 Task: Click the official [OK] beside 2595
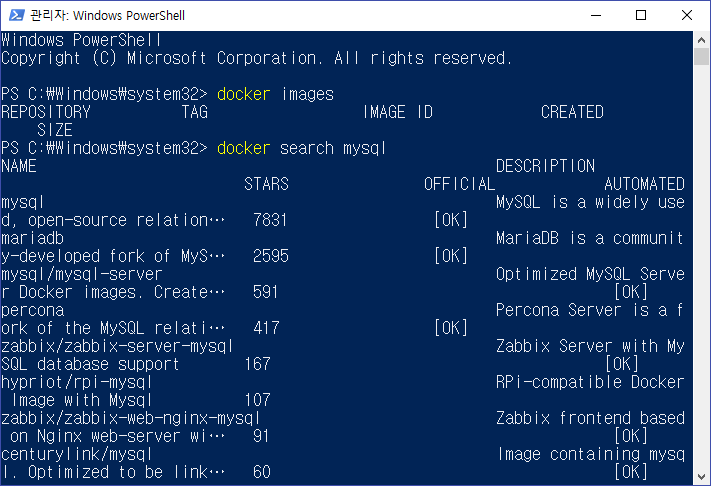click(451, 256)
